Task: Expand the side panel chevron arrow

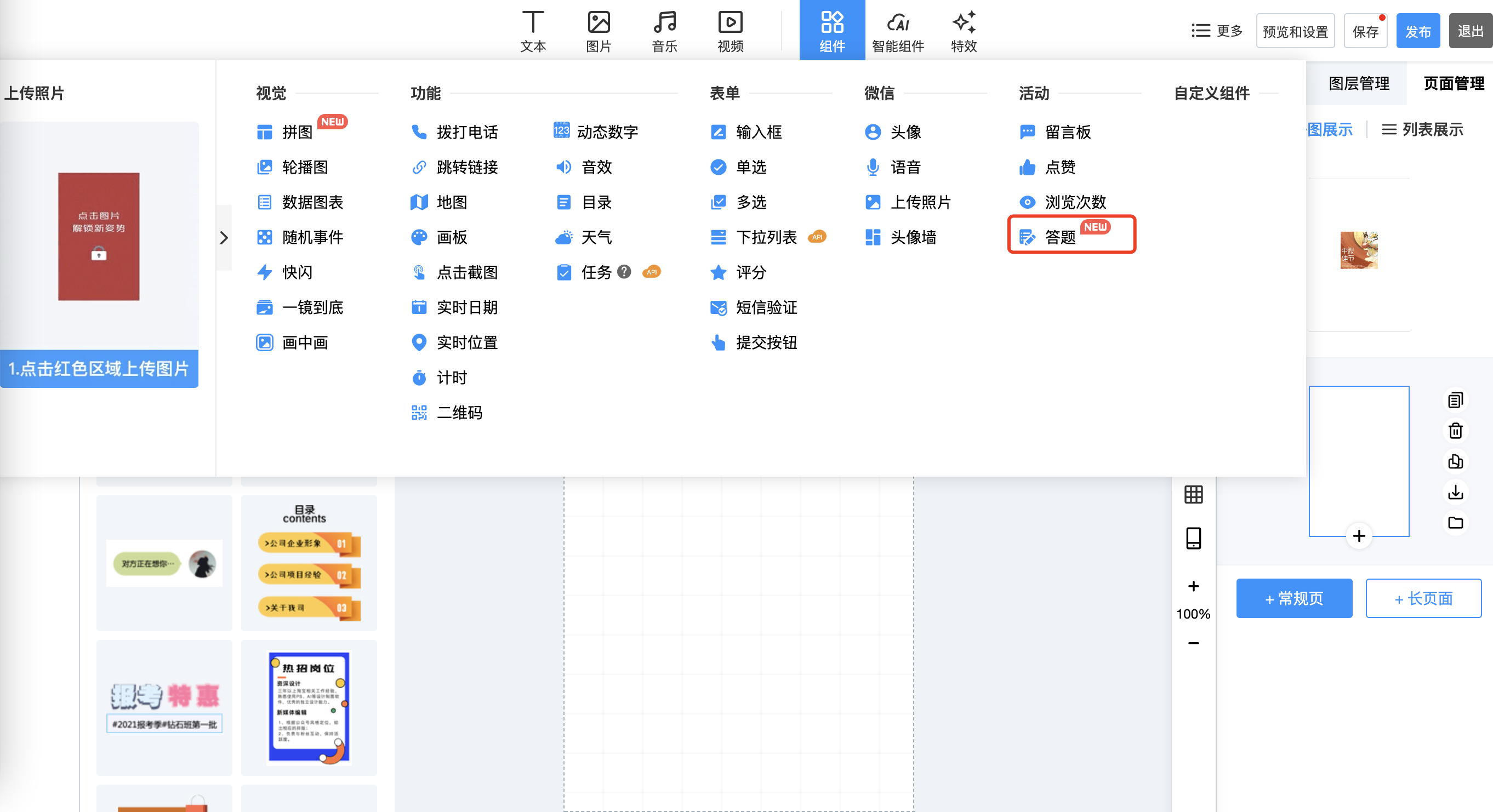Action: (224, 238)
